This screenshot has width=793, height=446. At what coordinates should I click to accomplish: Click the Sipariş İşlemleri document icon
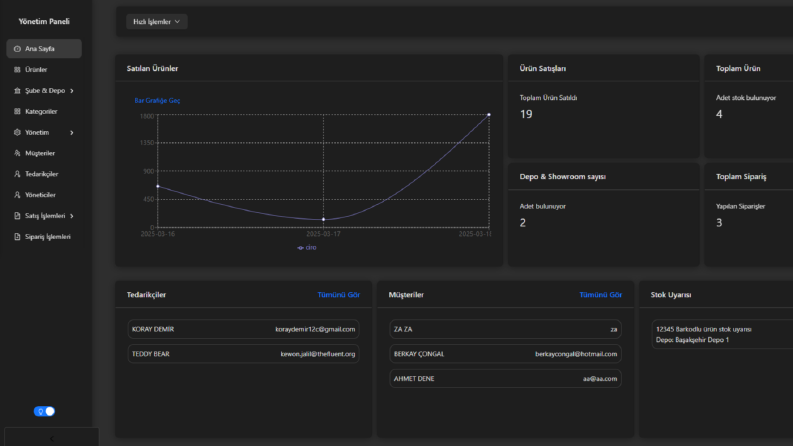pos(17,237)
